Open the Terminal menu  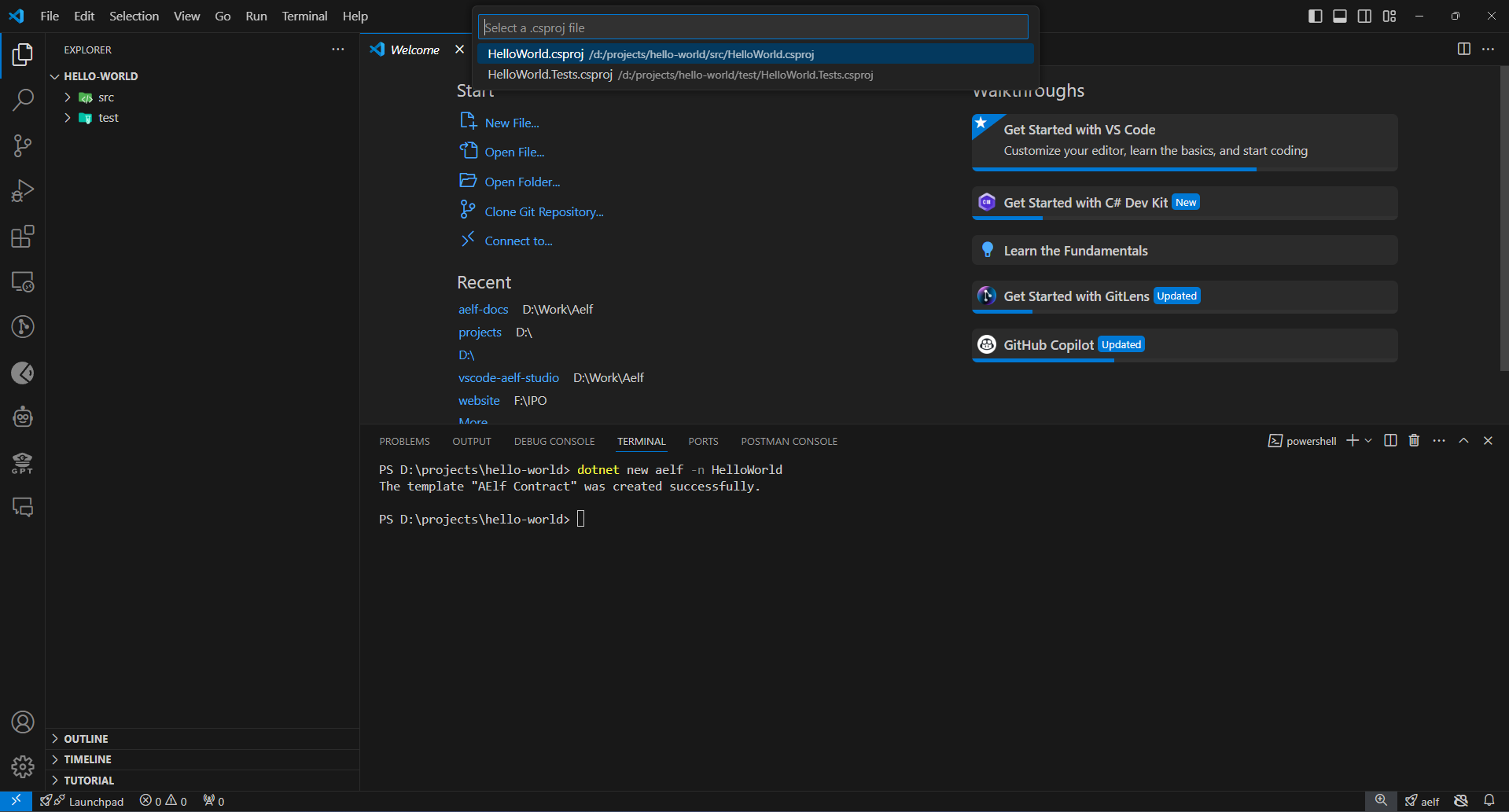click(304, 16)
